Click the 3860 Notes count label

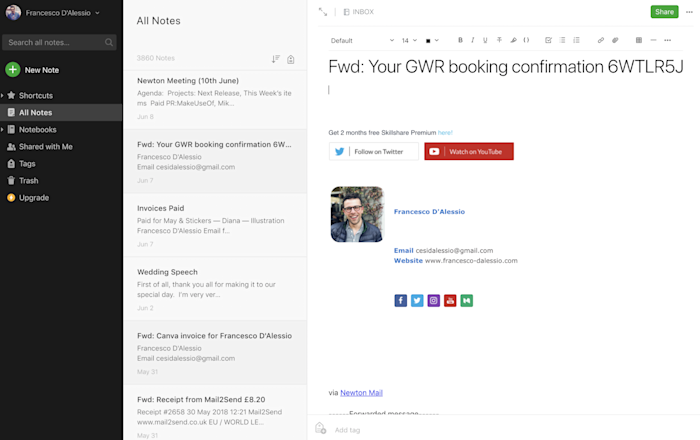pos(155,58)
